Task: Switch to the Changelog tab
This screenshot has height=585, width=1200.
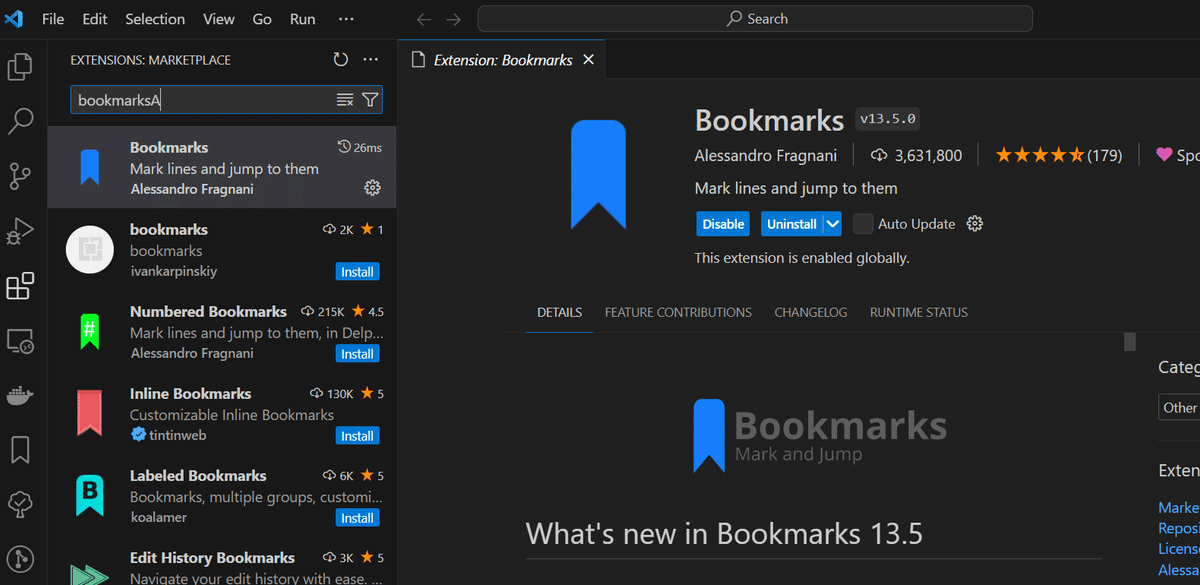Action: tap(811, 312)
